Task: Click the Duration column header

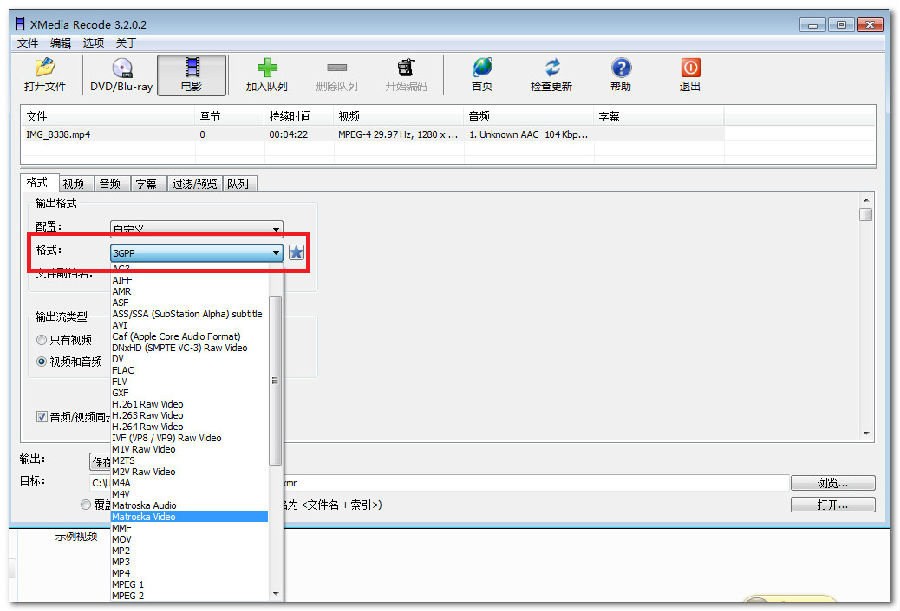Action: (x=298, y=116)
